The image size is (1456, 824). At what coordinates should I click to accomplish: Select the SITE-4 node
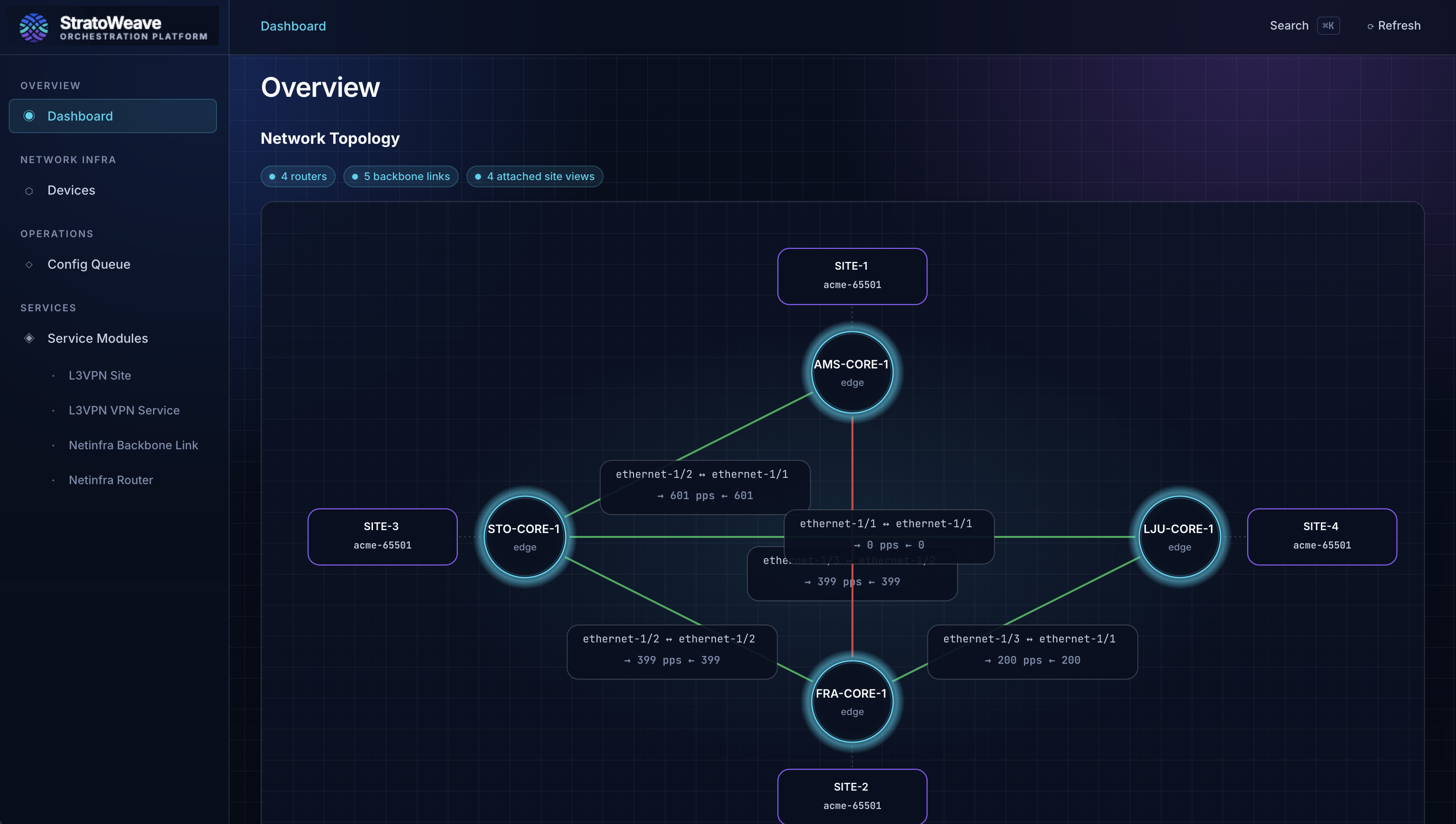point(1322,536)
